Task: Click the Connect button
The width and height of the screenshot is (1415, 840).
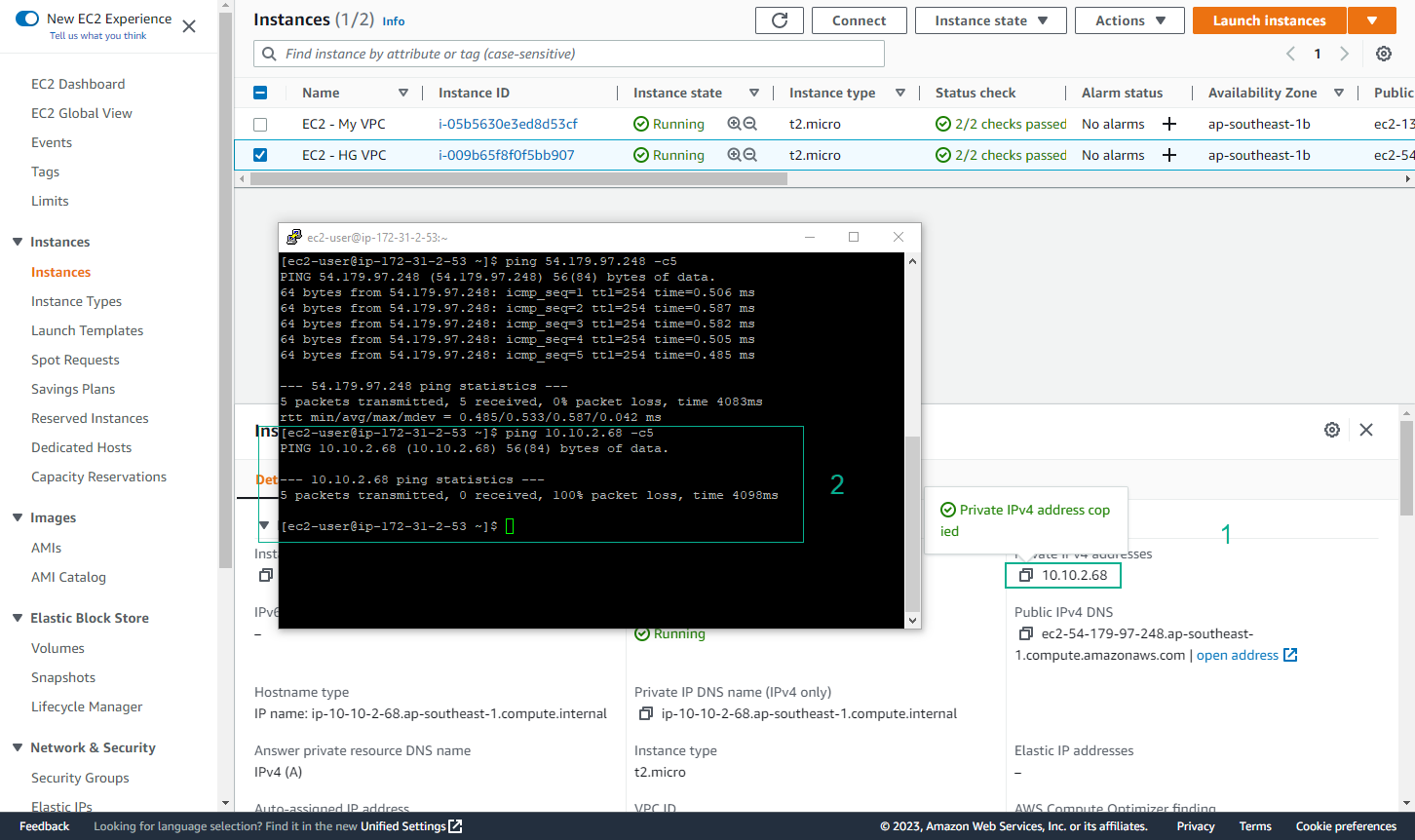Action: [859, 20]
